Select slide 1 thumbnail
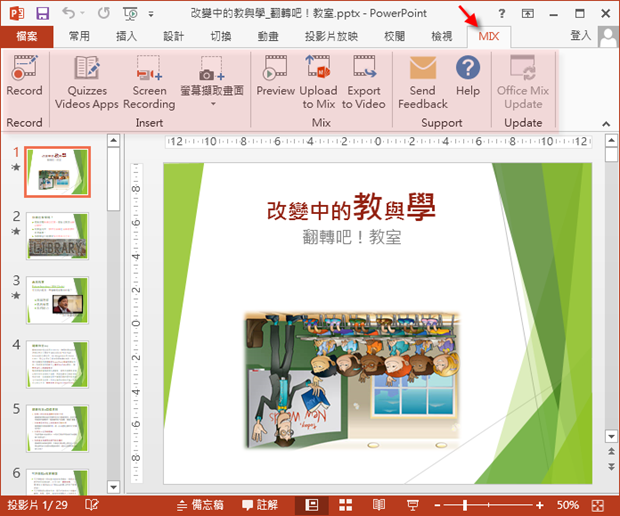Screen dimensions: 620x516 click(x=57, y=172)
